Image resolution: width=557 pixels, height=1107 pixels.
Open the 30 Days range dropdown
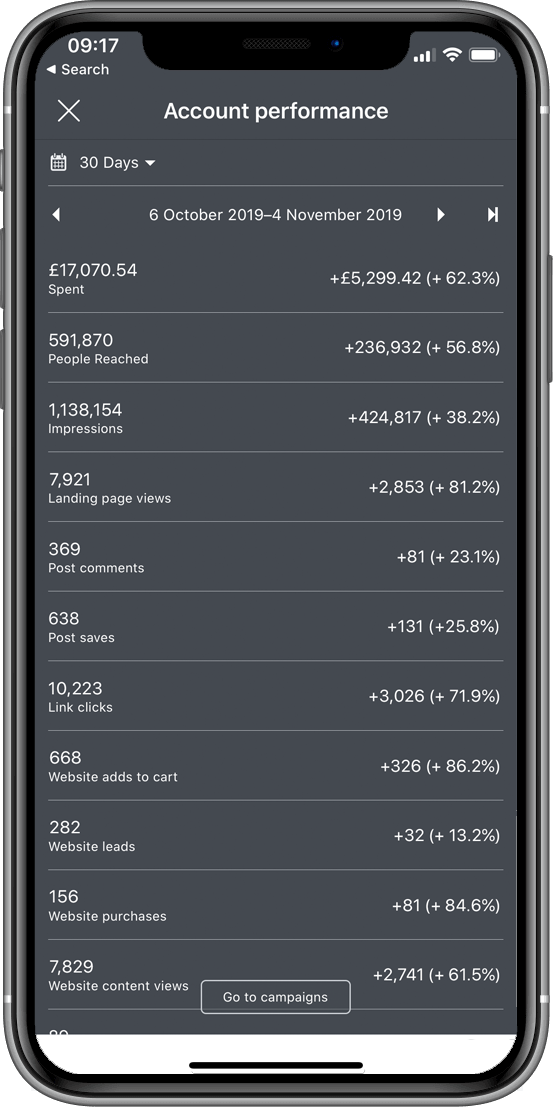click(x=117, y=162)
